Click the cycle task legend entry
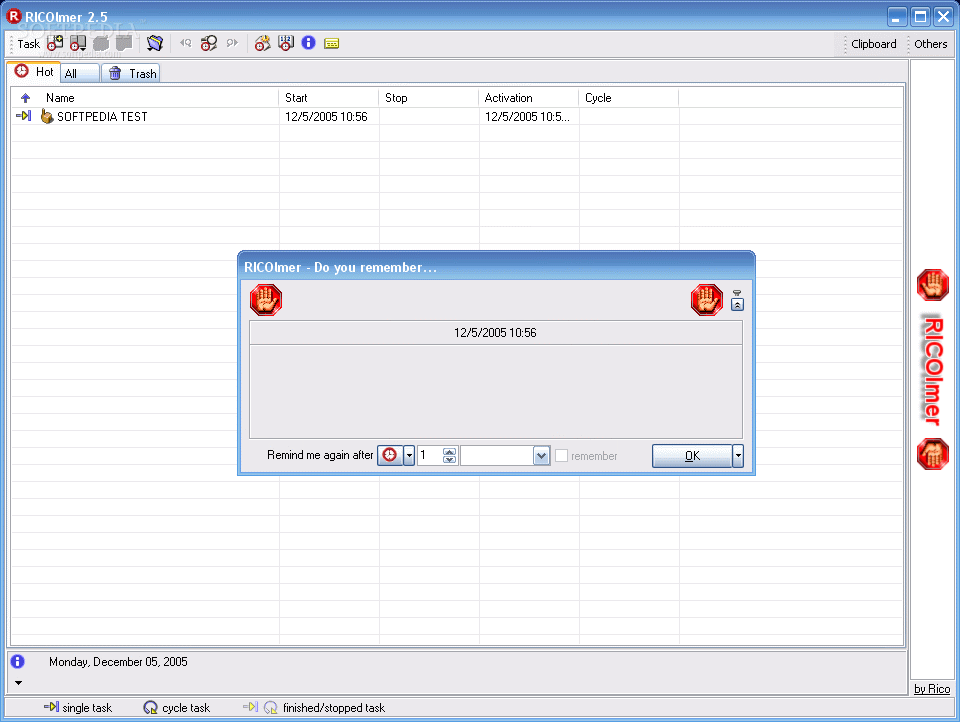 (176, 707)
